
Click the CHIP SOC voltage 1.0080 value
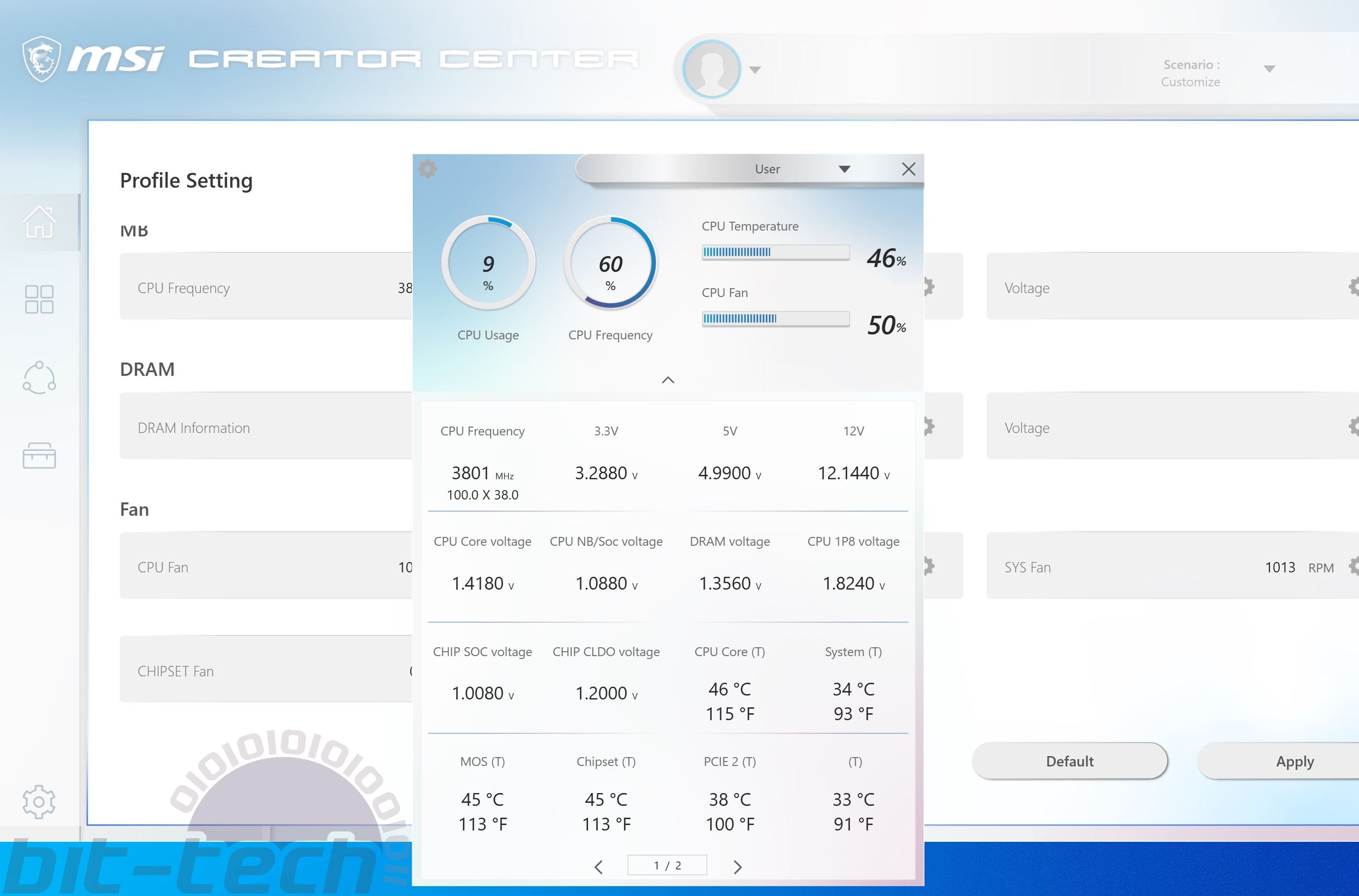coord(482,693)
